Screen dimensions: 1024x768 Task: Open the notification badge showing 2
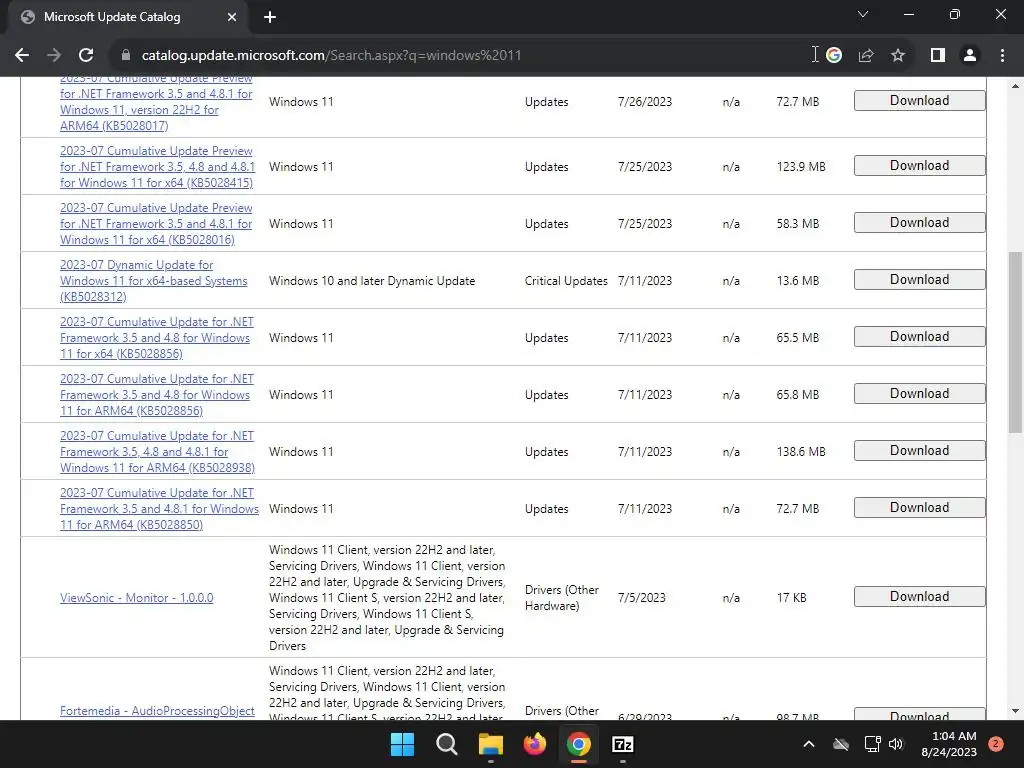pyautogui.click(x=996, y=744)
